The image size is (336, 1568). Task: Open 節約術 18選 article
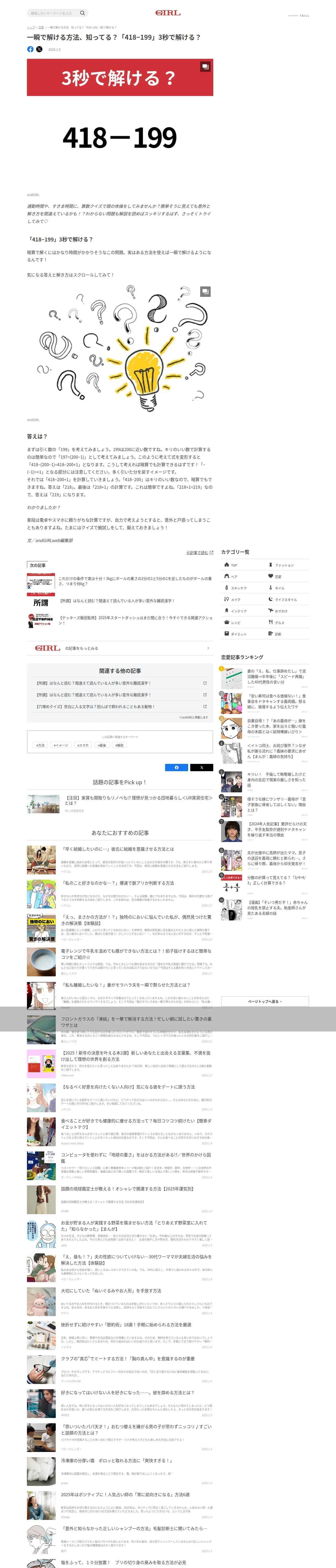click(120, 1335)
